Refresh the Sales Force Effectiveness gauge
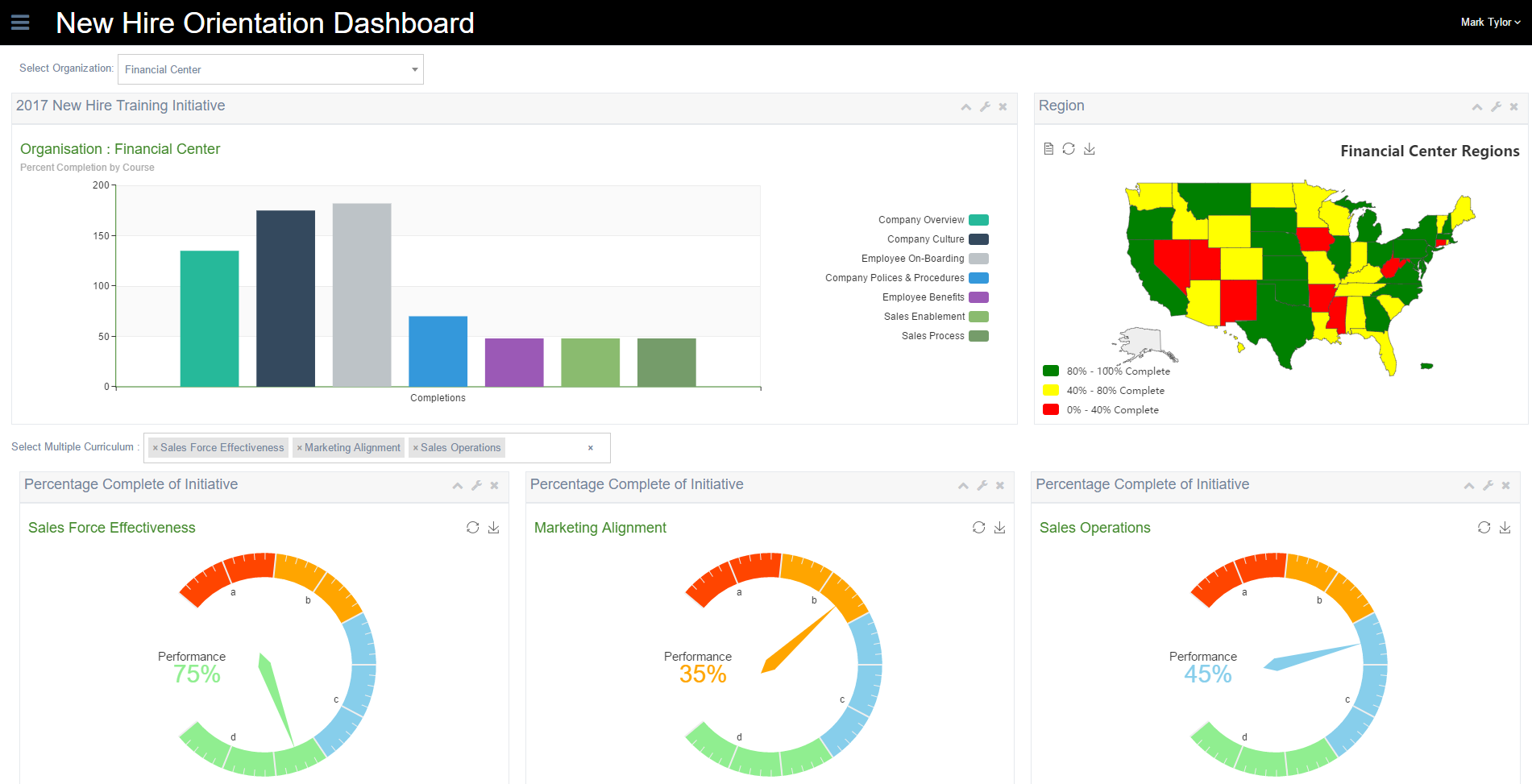The image size is (1532, 784). [x=473, y=528]
